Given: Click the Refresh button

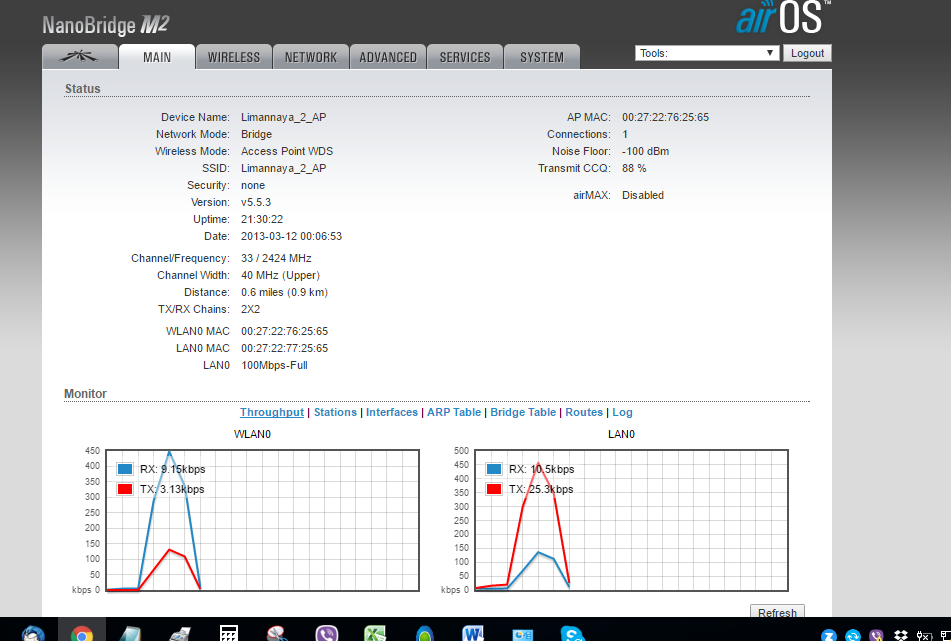Looking at the screenshot, I should (777, 611).
